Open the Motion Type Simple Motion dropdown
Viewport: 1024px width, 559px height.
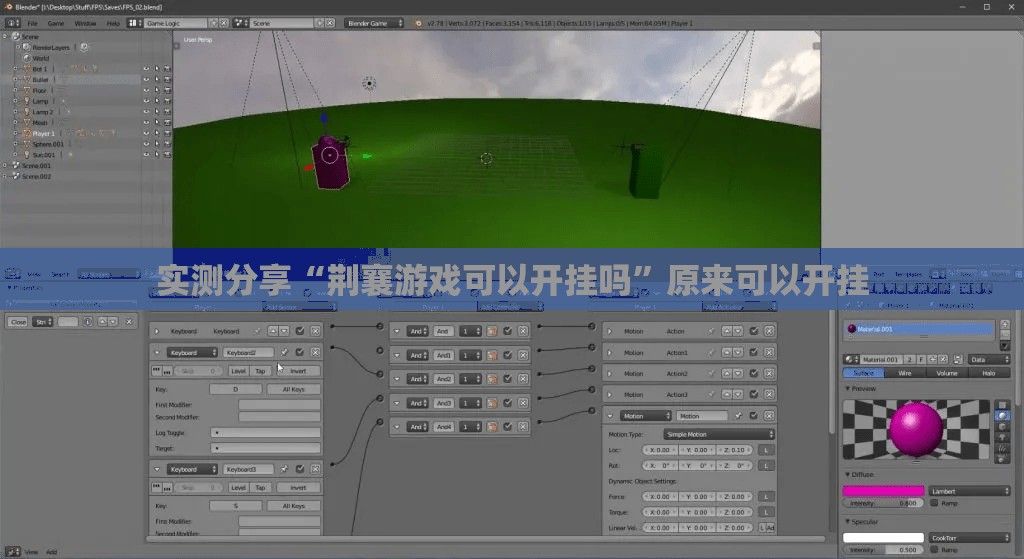point(718,434)
